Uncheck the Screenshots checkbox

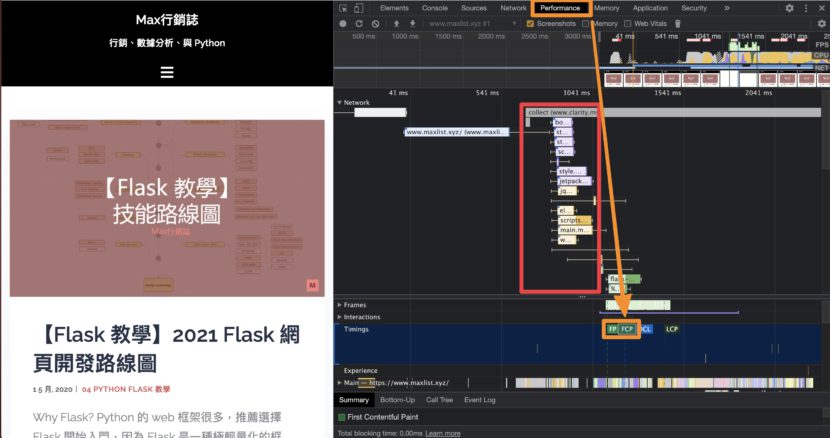(x=531, y=23)
